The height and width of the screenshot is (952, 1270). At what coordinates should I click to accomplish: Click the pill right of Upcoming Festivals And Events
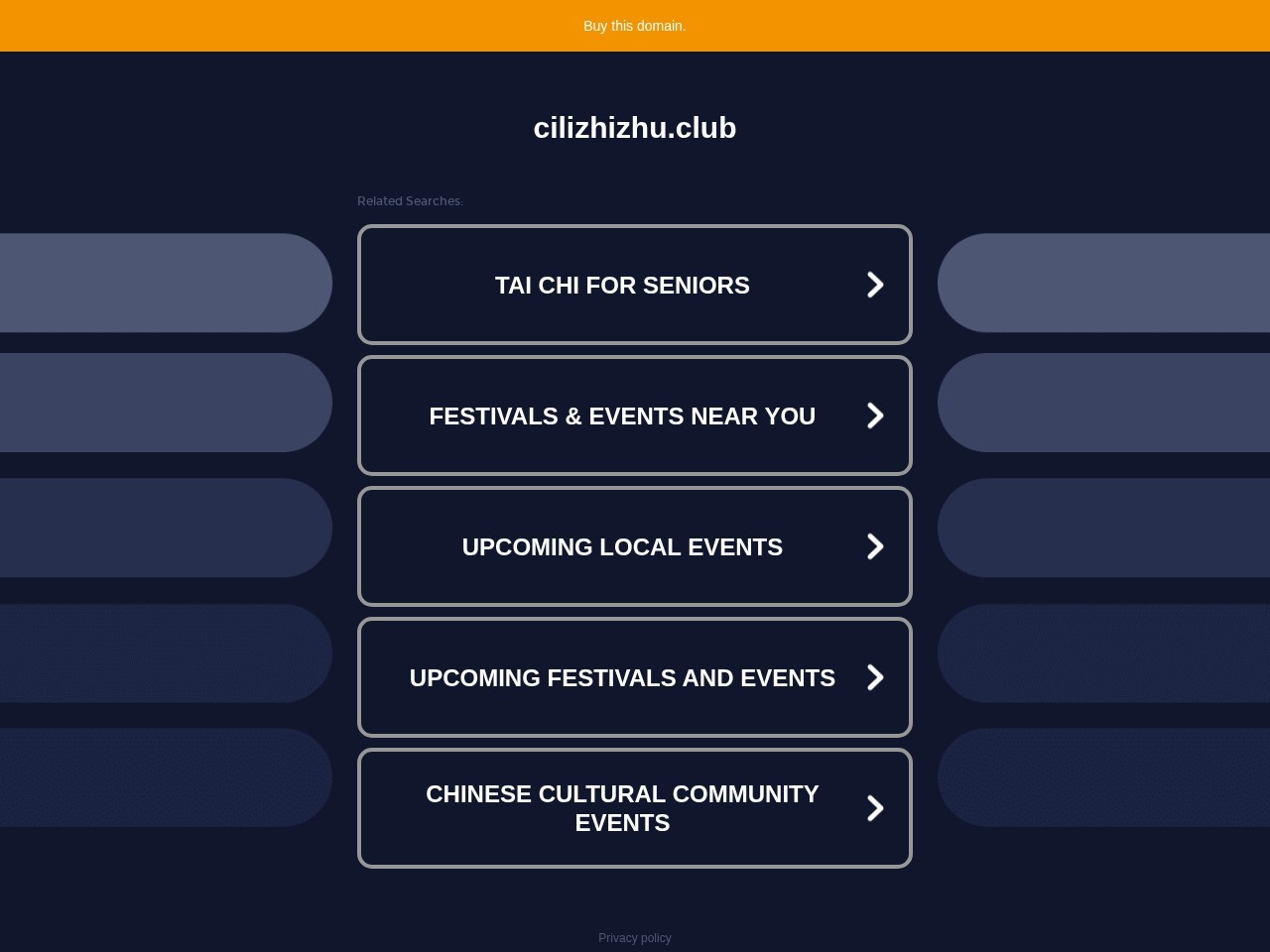pyautogui.click(x=1103, y=654)
